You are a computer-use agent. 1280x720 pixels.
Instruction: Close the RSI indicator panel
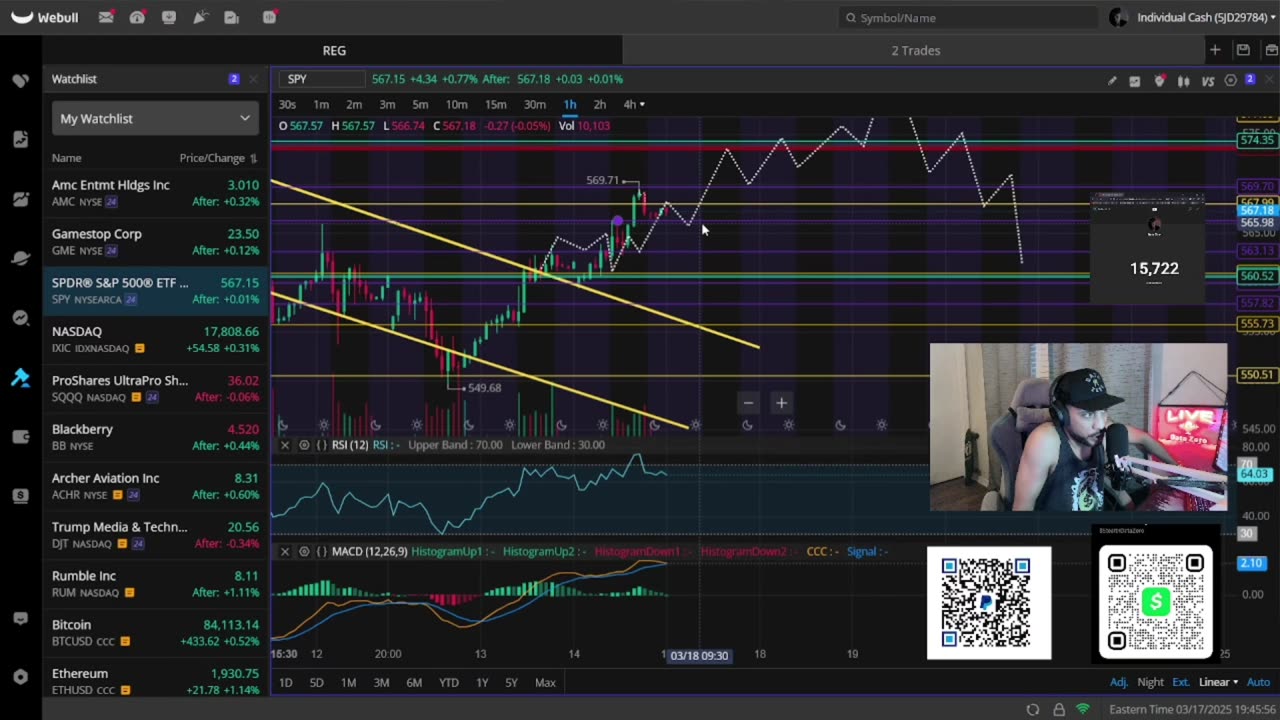point(285,445)
